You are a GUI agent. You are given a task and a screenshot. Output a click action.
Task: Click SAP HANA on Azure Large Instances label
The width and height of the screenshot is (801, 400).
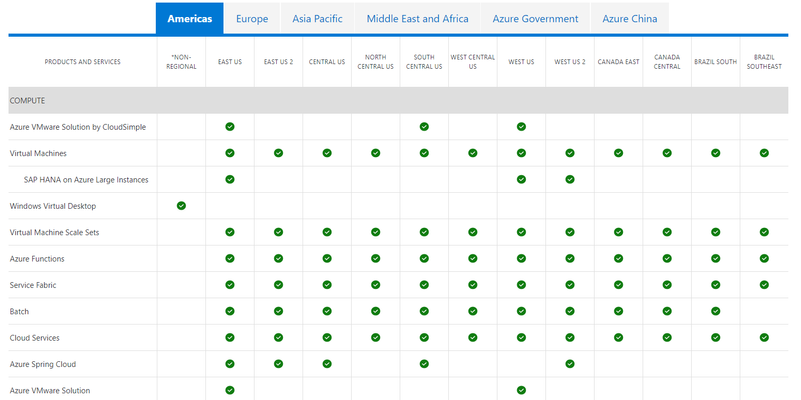(86, 180)
